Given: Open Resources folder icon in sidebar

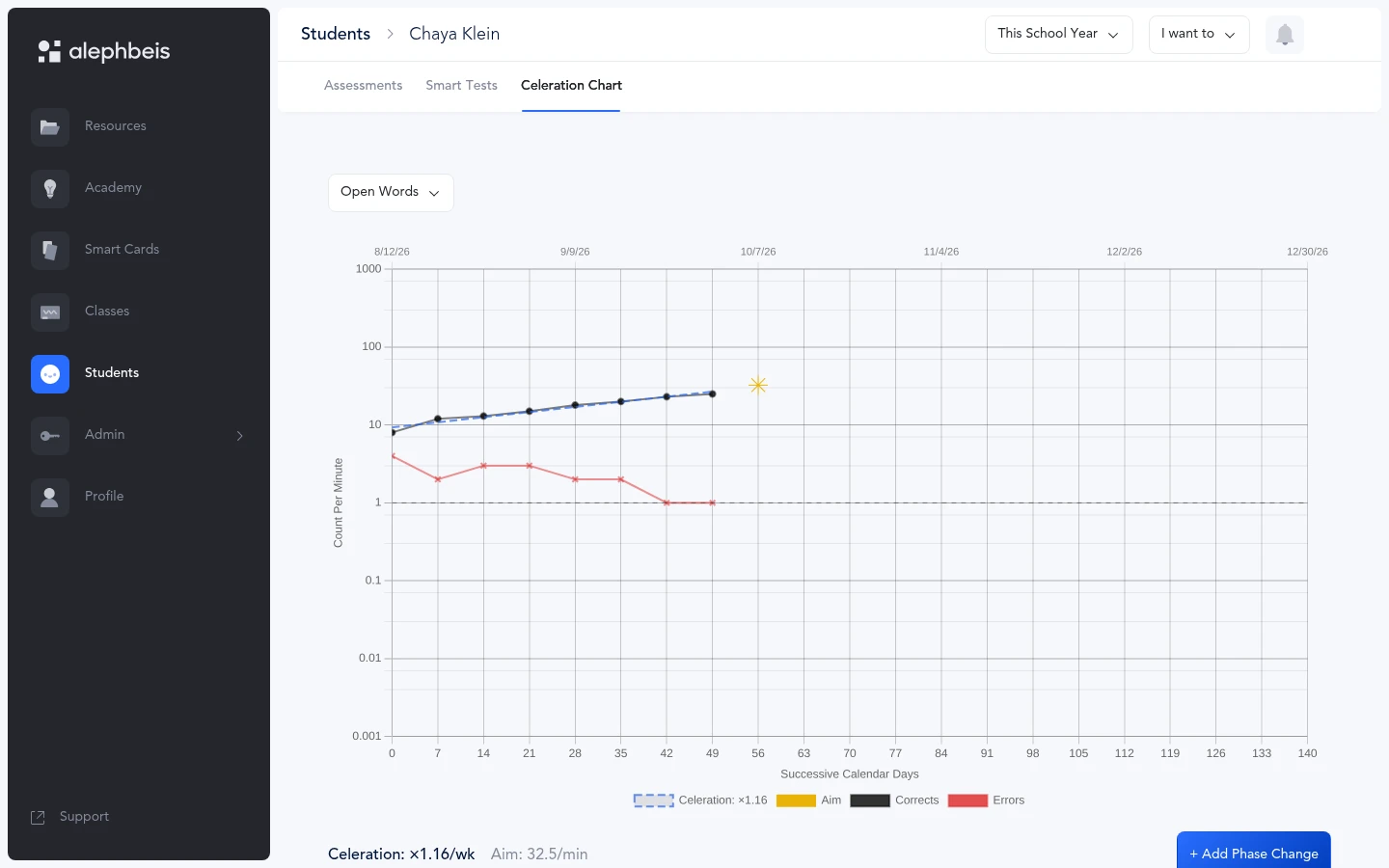Looking at the screenshot, I should pos(50,127).
